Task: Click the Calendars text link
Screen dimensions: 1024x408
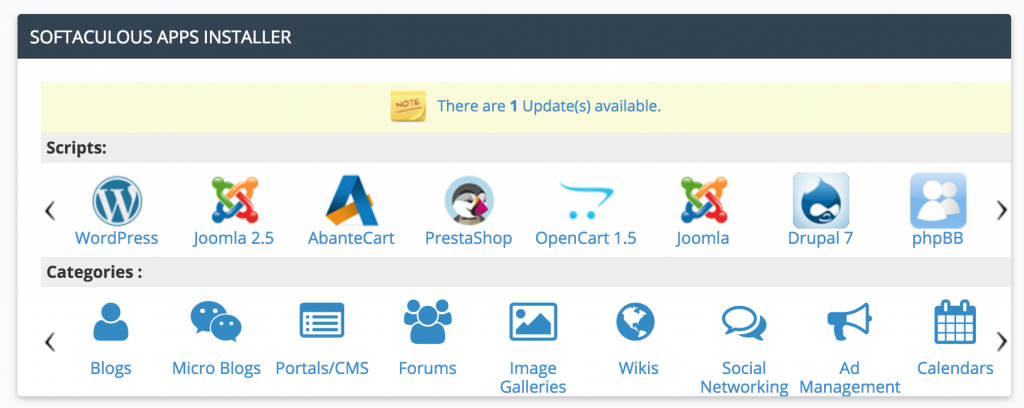Action: tap(955, 368)
